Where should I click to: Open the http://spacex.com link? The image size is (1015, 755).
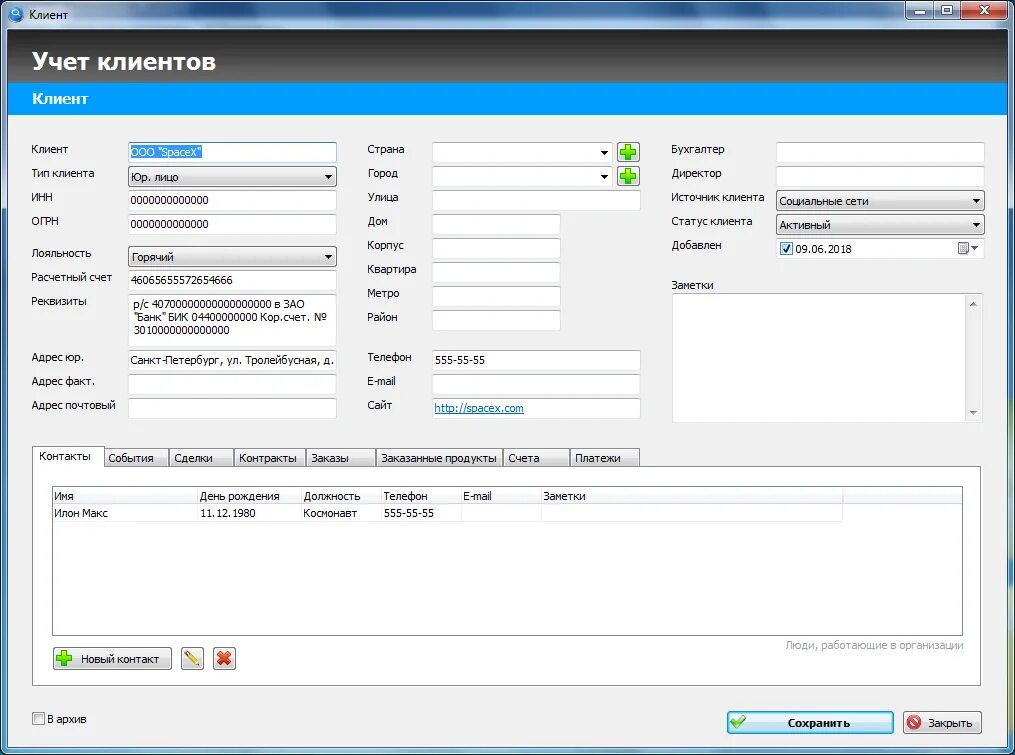pos(479,408)
